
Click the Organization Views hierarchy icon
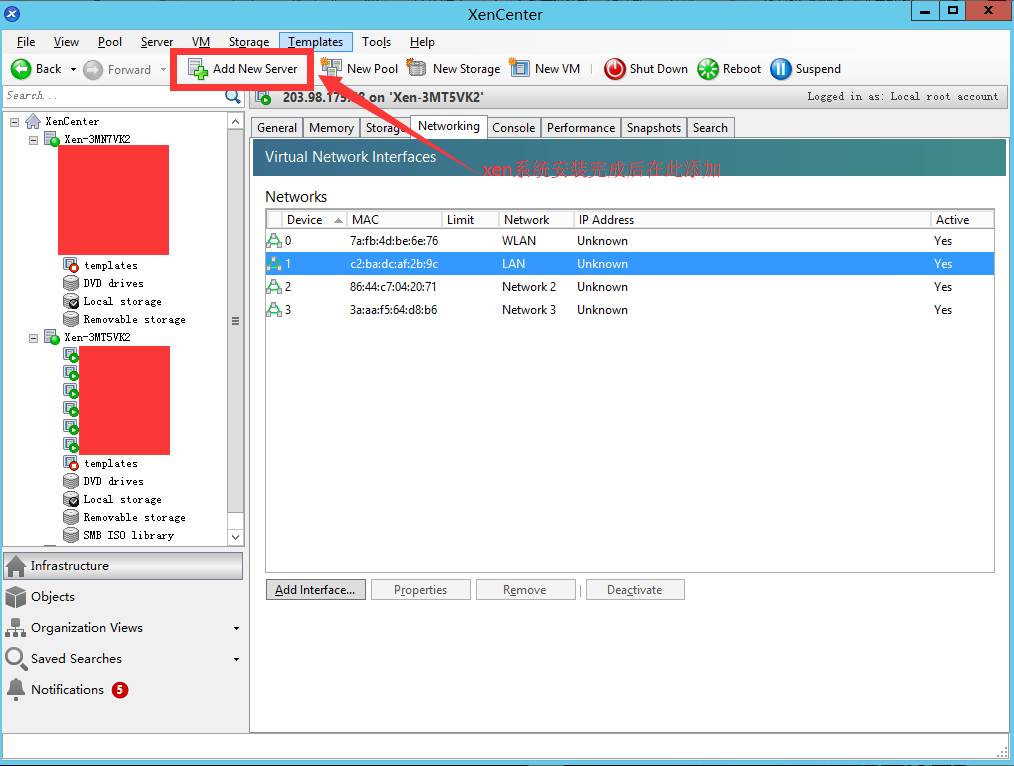(x=16, y=628)
